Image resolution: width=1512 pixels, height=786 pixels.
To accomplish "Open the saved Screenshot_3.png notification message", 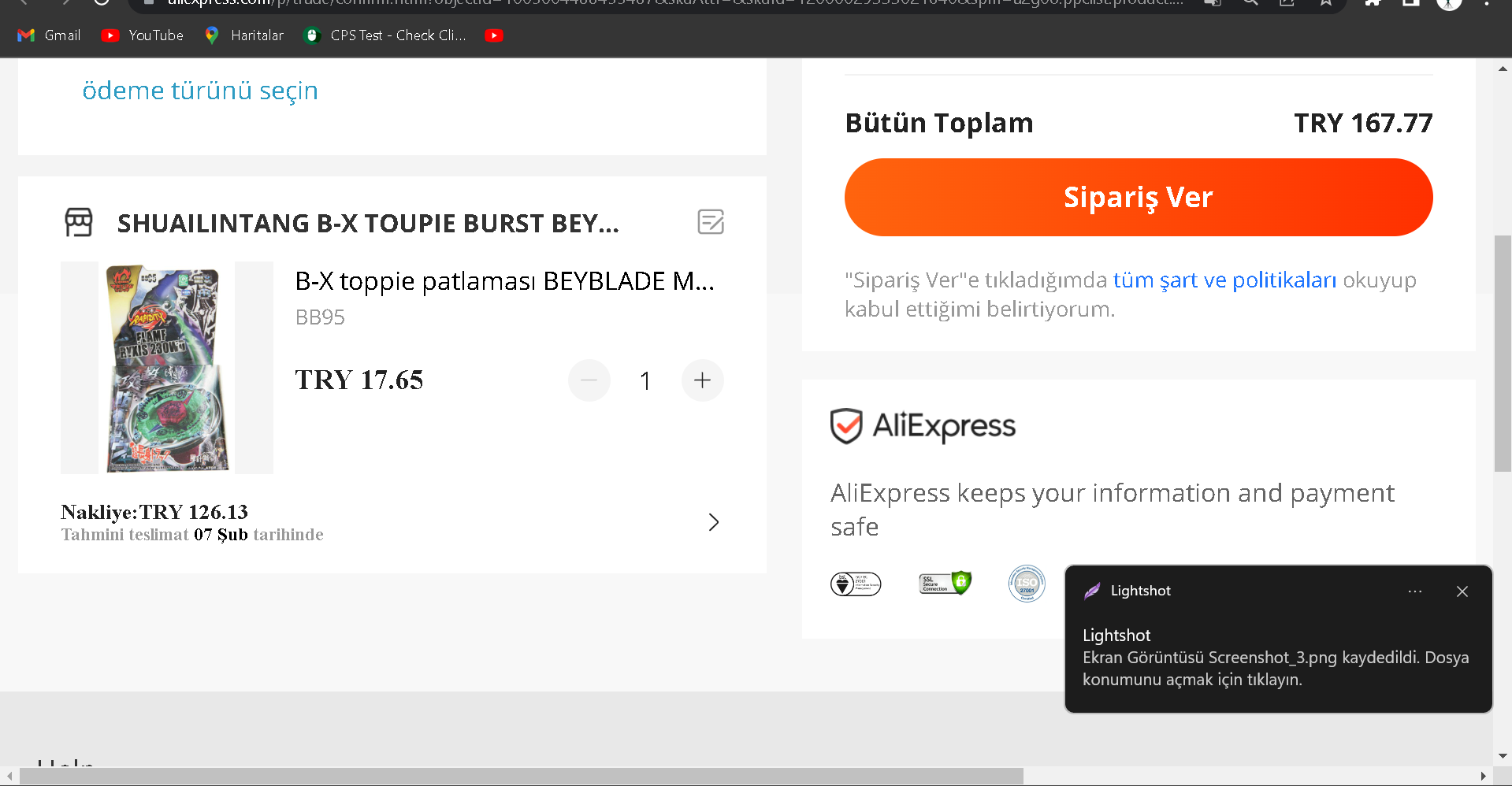I will pyautogui.click(x=1276, y=668).
